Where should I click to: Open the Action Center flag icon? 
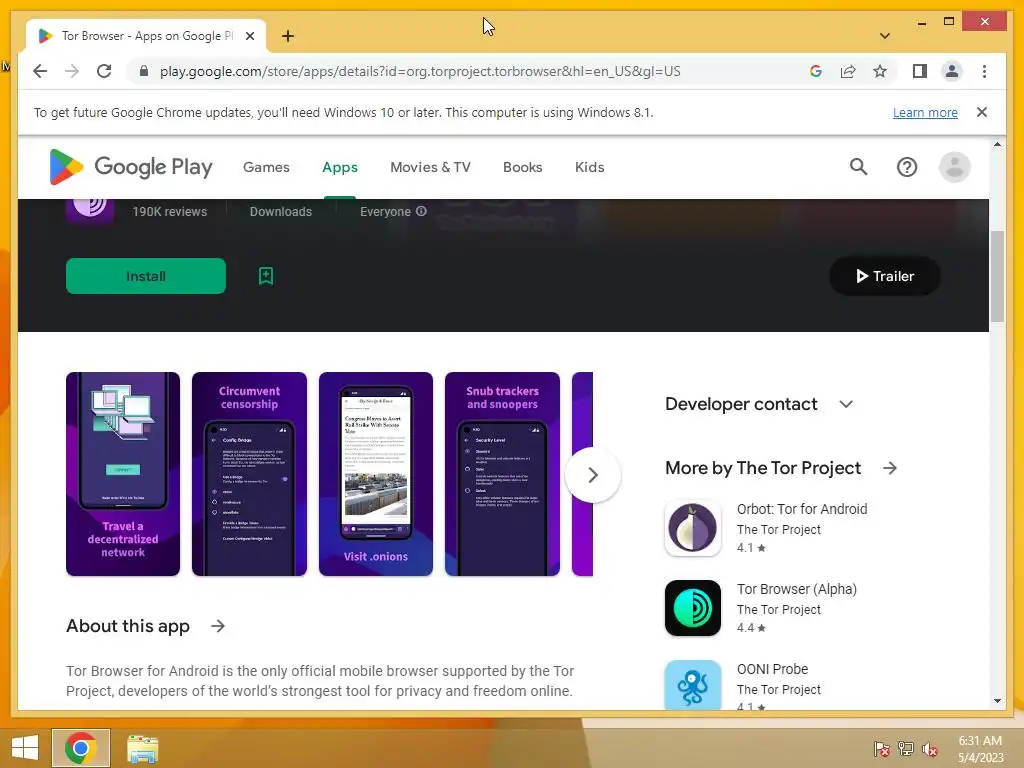882,748
